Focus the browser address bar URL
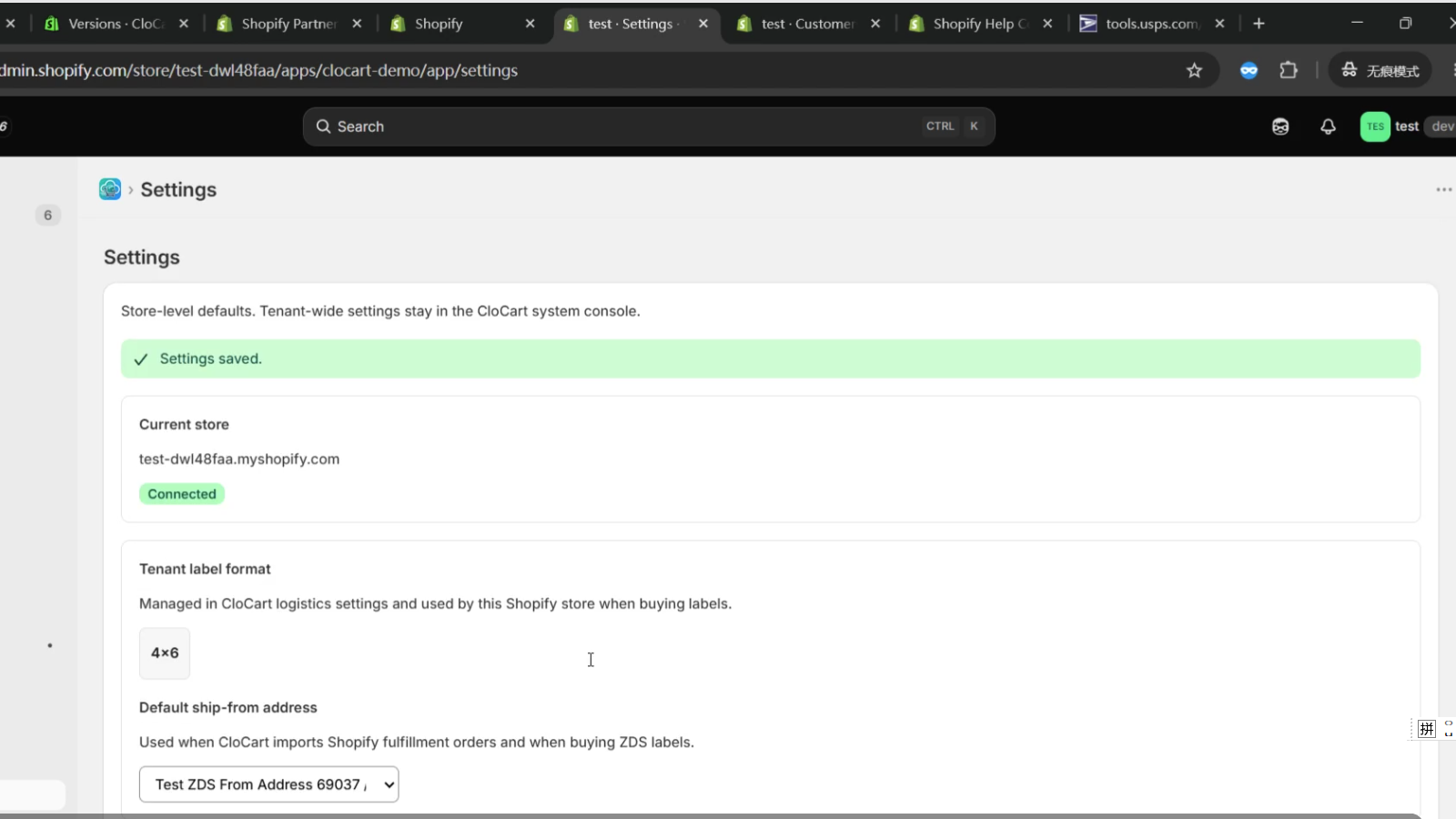Viewport: 1456px width, 819px height. coord(582,70)
